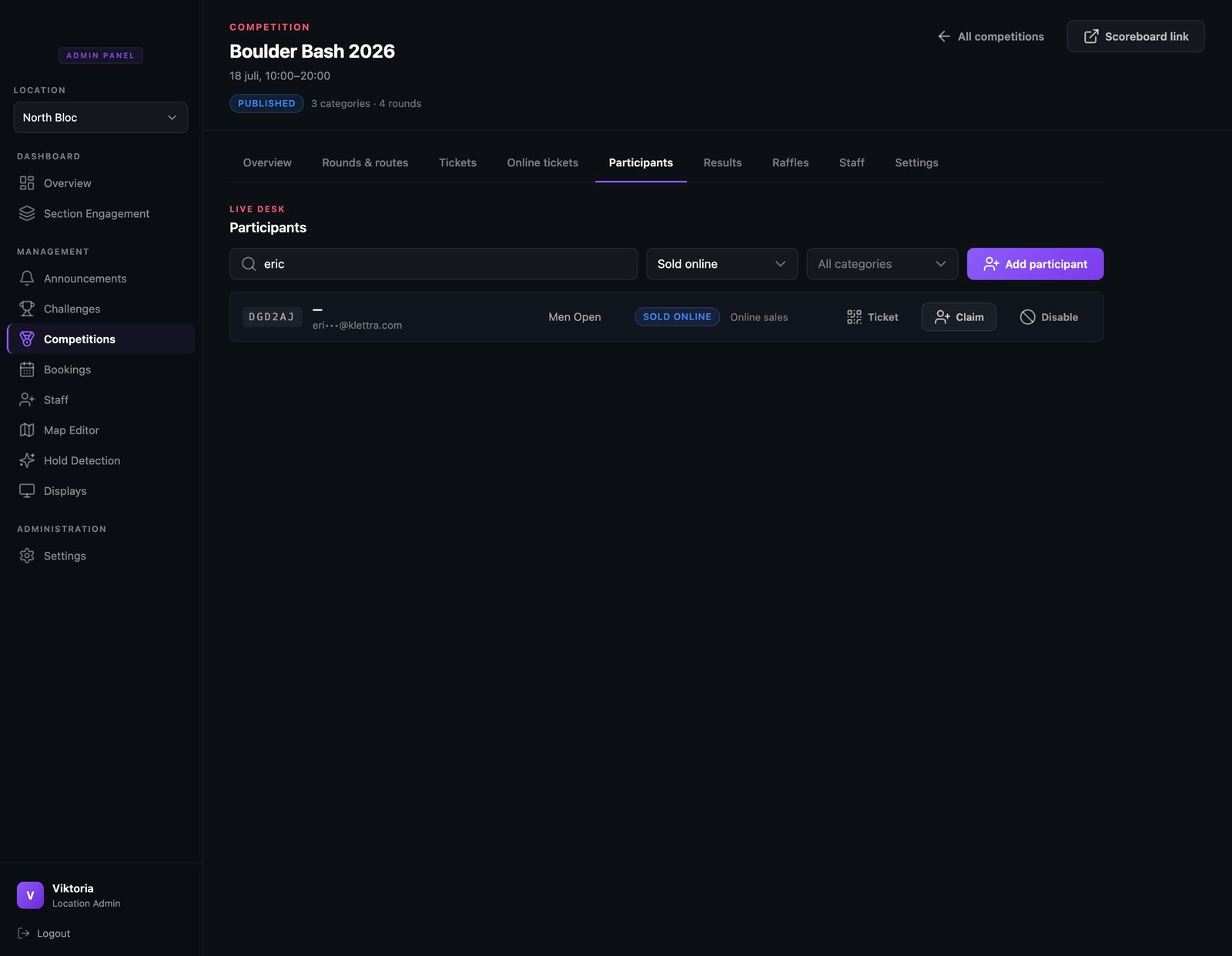
Task: Switch to the competition Overview tab
Action: [x=267, y=162]
